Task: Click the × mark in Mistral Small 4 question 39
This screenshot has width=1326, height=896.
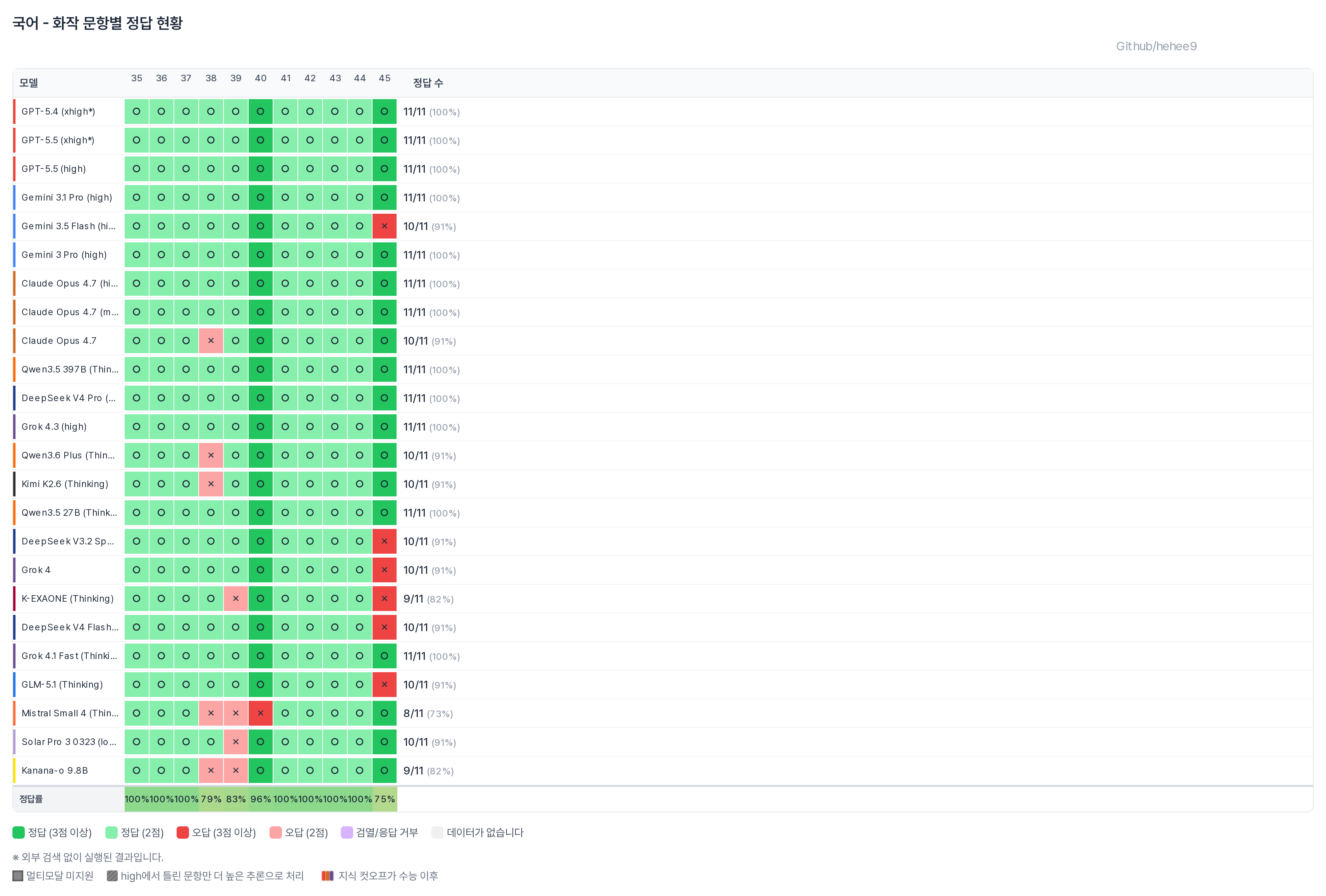Action: pyautogui.click(x=235, y=714)
